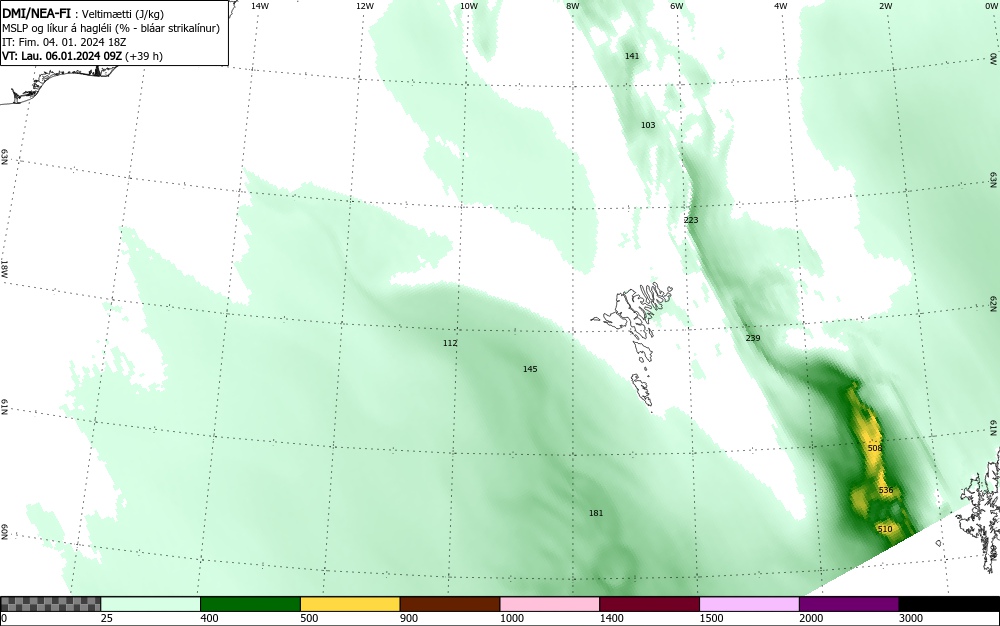This screenshot has height=626, width=1000.
Task: Click the checkered 0–25 legend swatch
Action: [x=50, y=604]
